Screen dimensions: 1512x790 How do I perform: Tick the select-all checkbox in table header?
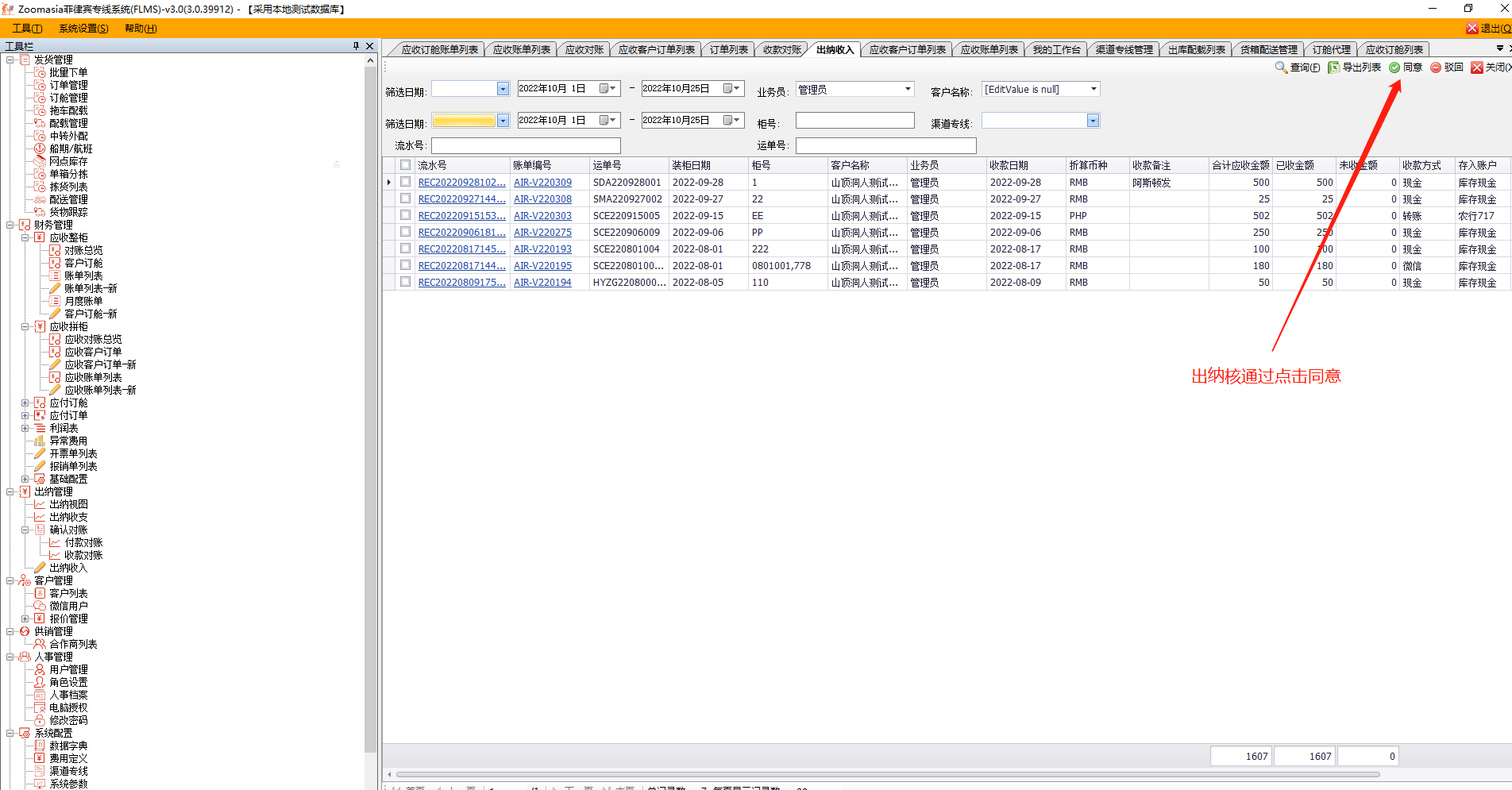406,165
